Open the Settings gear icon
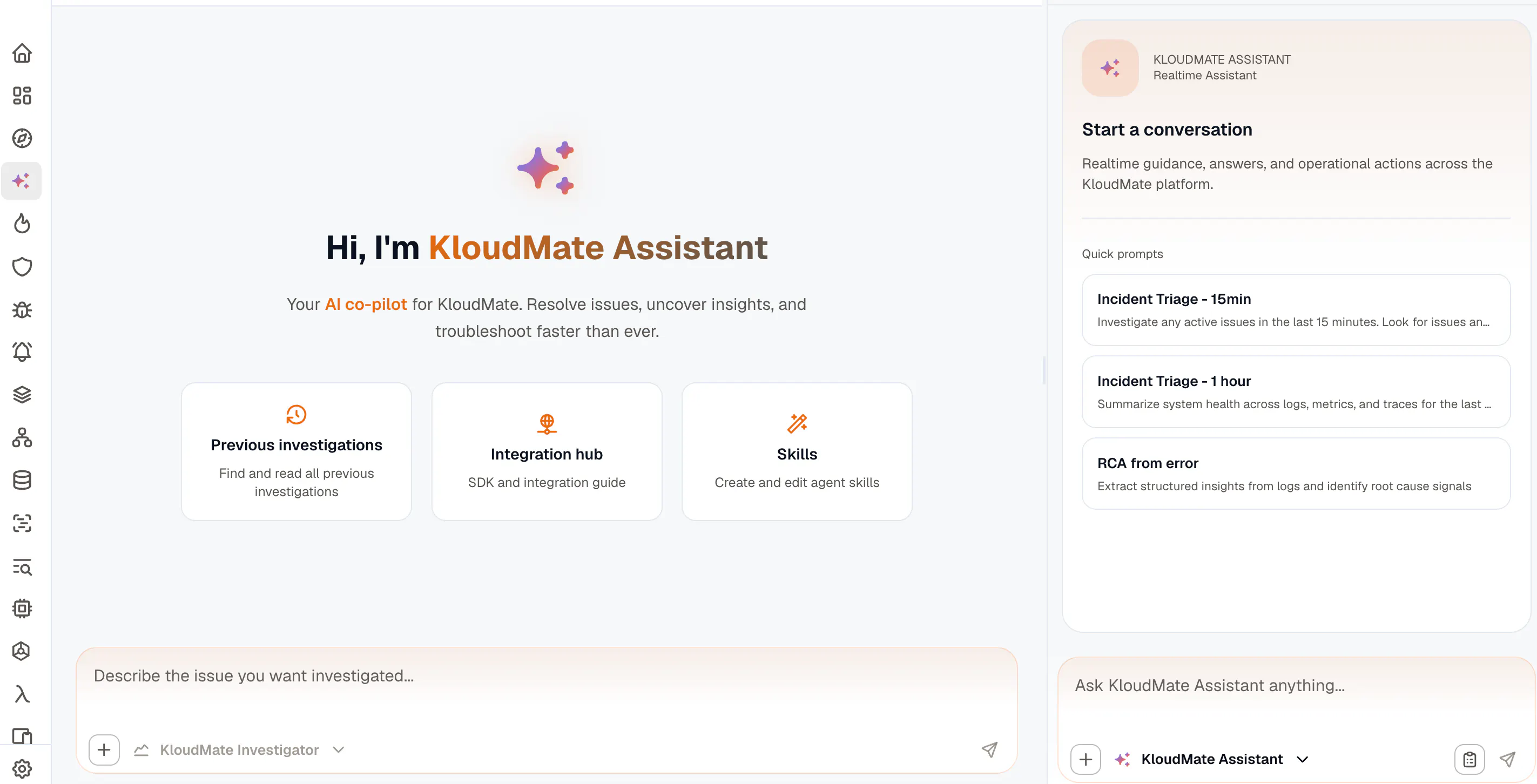Screen dimensions: 1537x784 tap(22, 768)
